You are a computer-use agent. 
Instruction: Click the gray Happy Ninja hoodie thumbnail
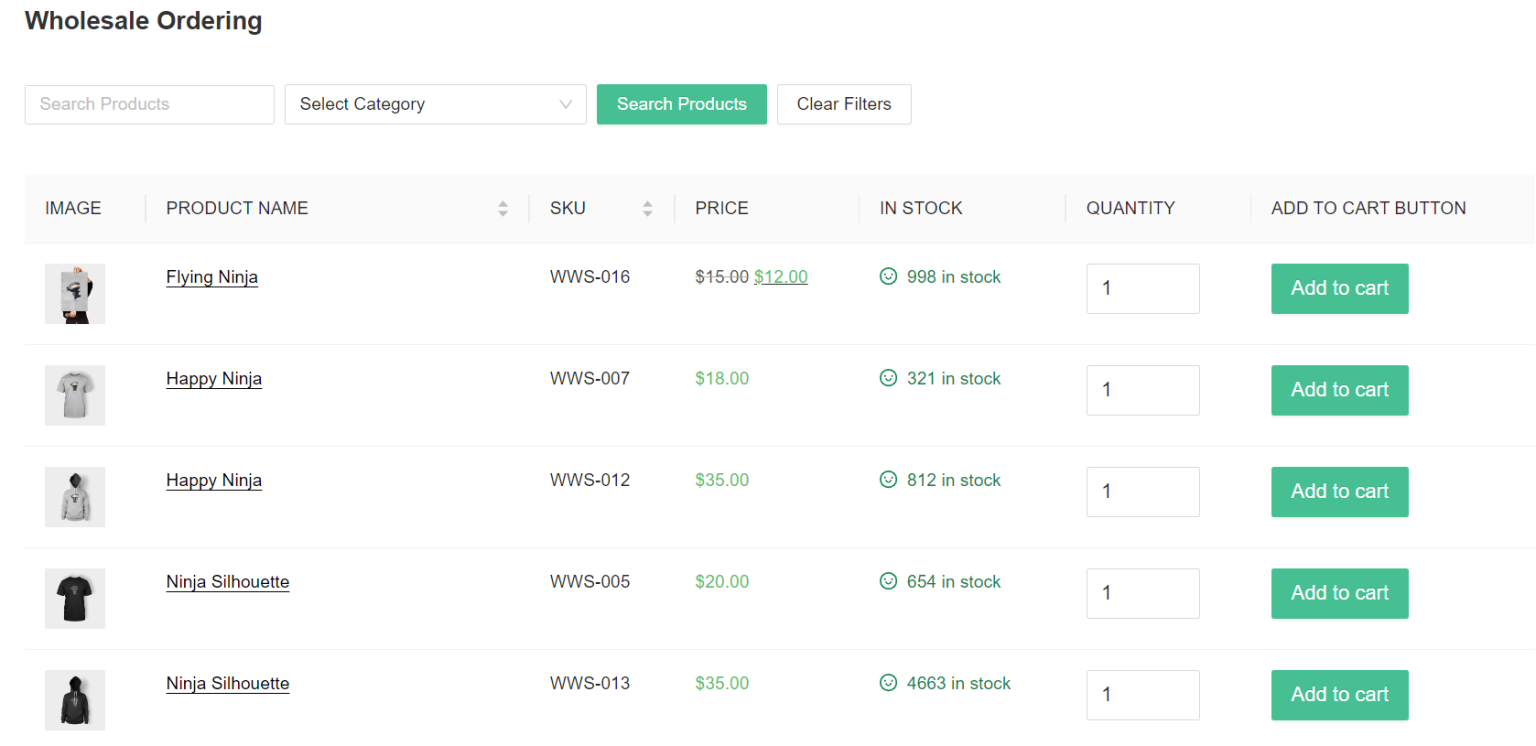click(75, 496)
